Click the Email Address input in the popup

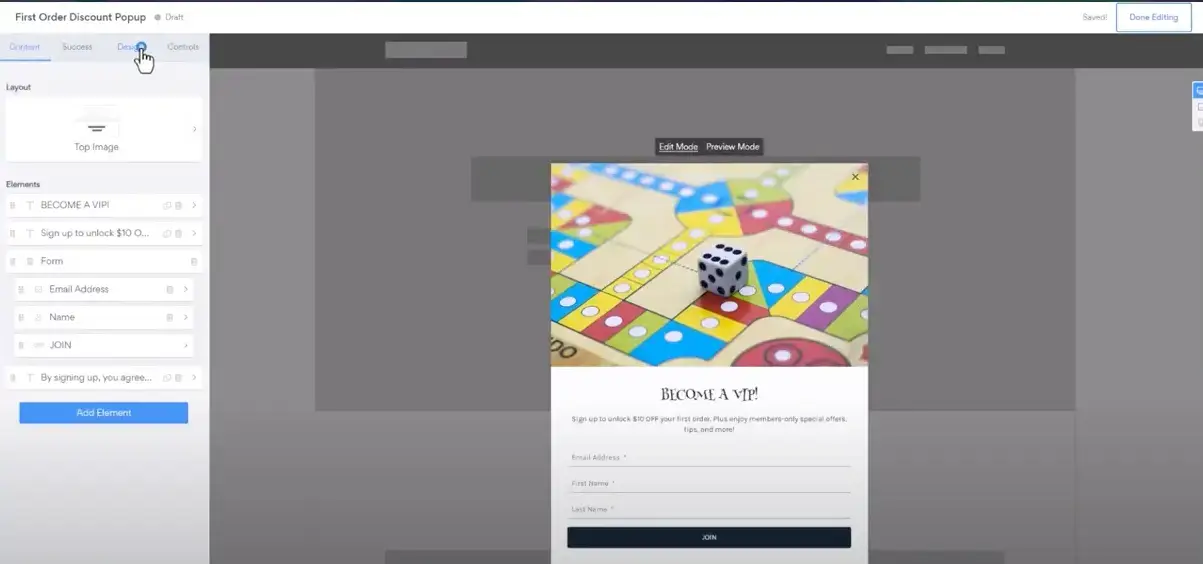tap(709, 457)
